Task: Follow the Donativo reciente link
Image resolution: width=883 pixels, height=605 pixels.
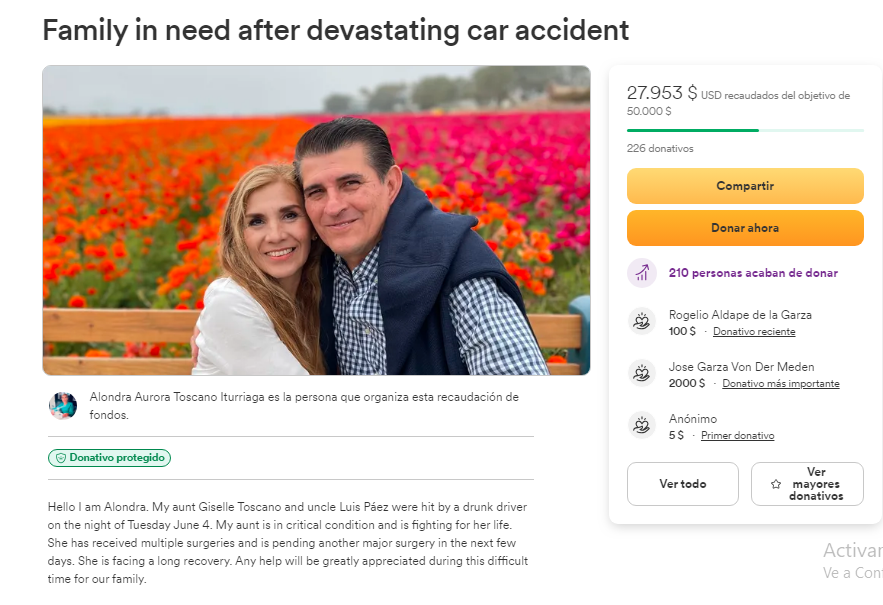Action: pyautogui.click(x=754, y=331)
